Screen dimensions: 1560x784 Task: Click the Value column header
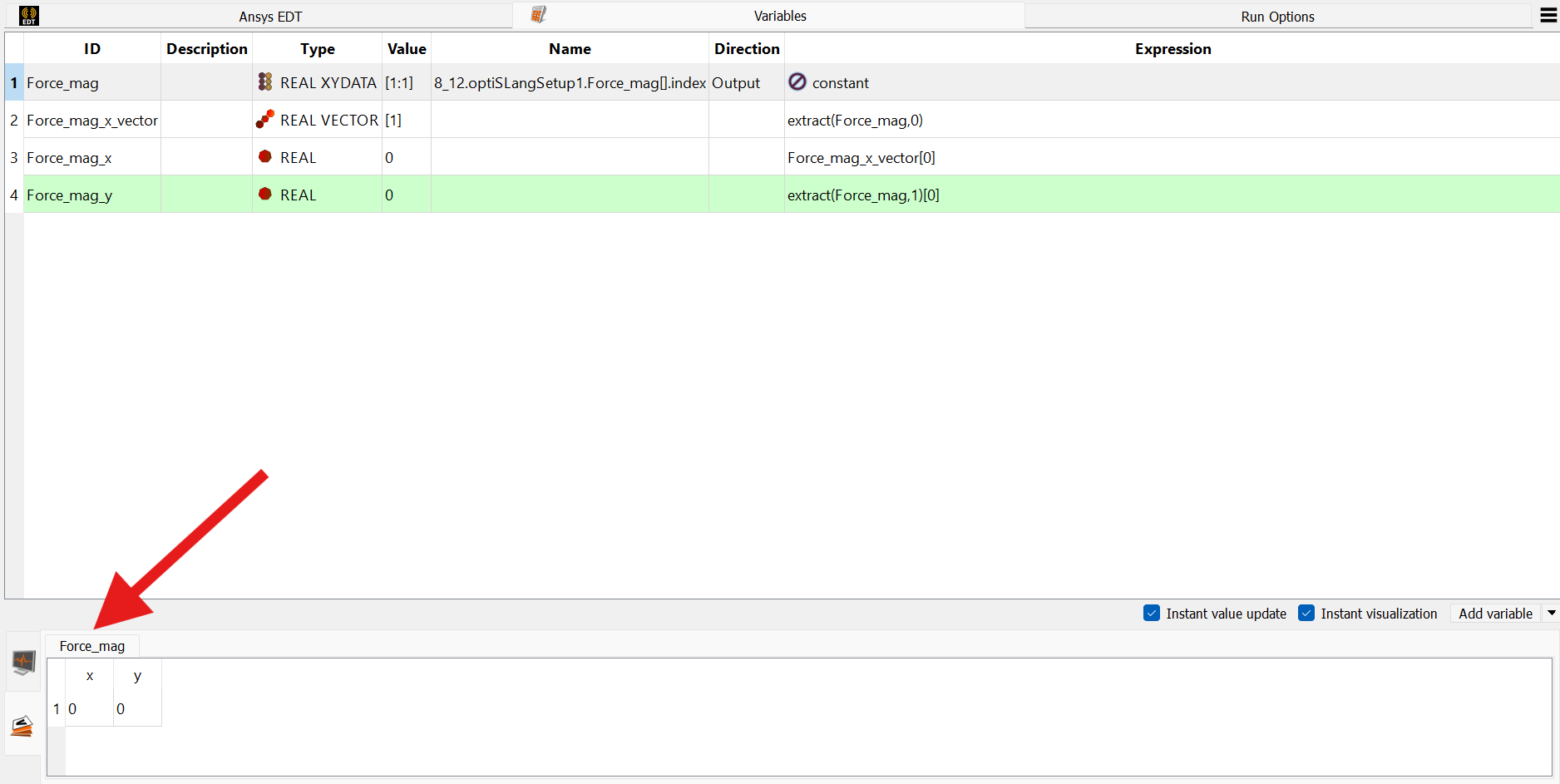click(407, 49)
